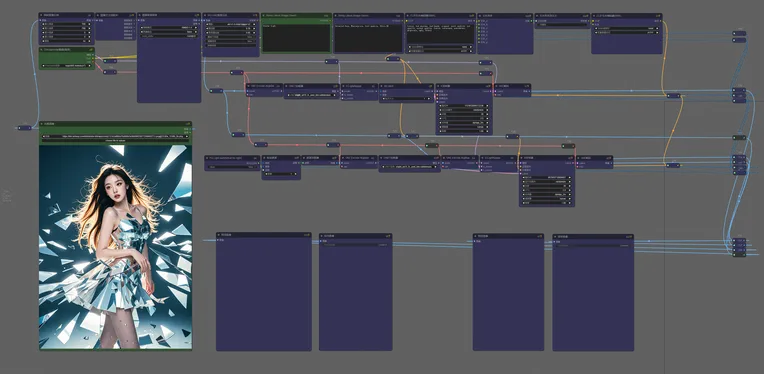
Task: Click the text area inside the green prompt node
Action: [x=296, y=37]
